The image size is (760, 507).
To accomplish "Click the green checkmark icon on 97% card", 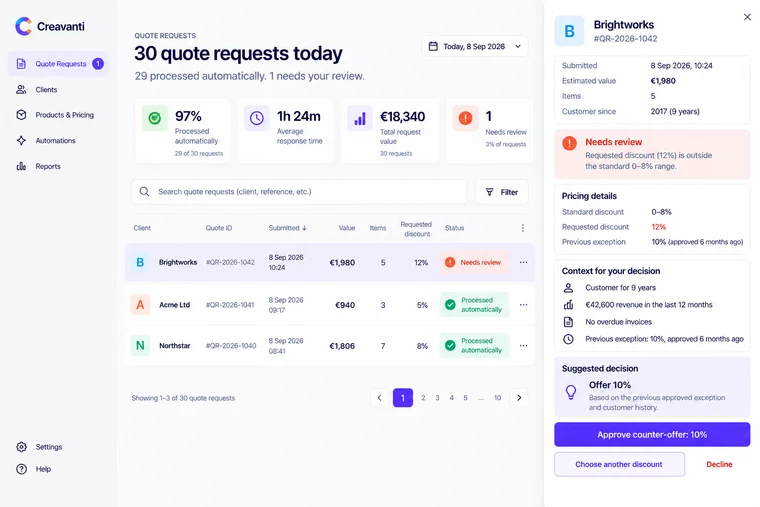I will coord(155,118).
